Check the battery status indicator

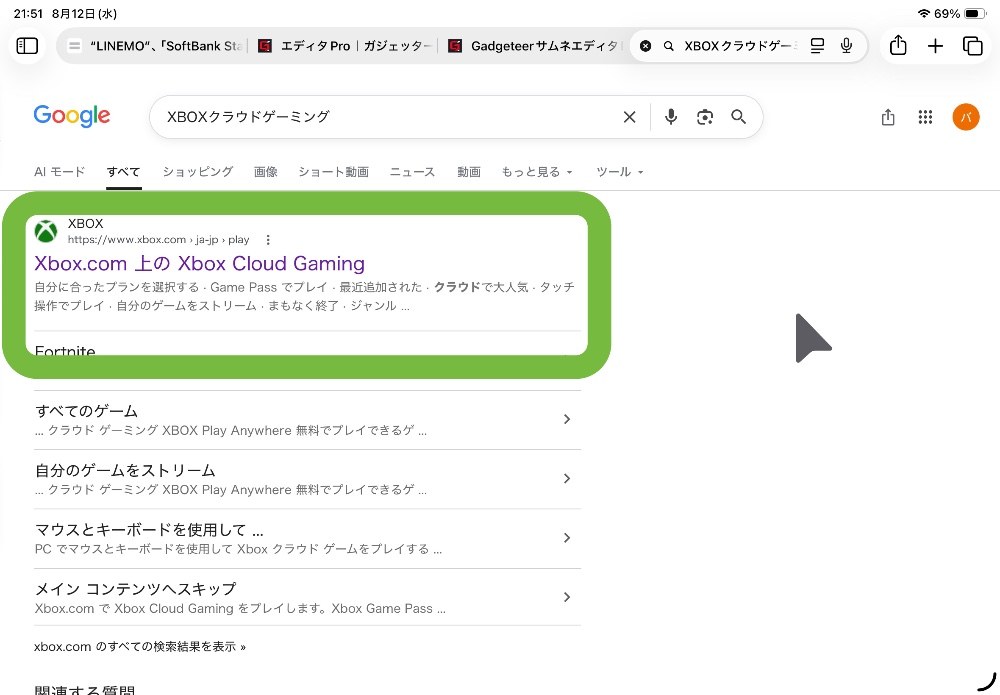(975, 13)
